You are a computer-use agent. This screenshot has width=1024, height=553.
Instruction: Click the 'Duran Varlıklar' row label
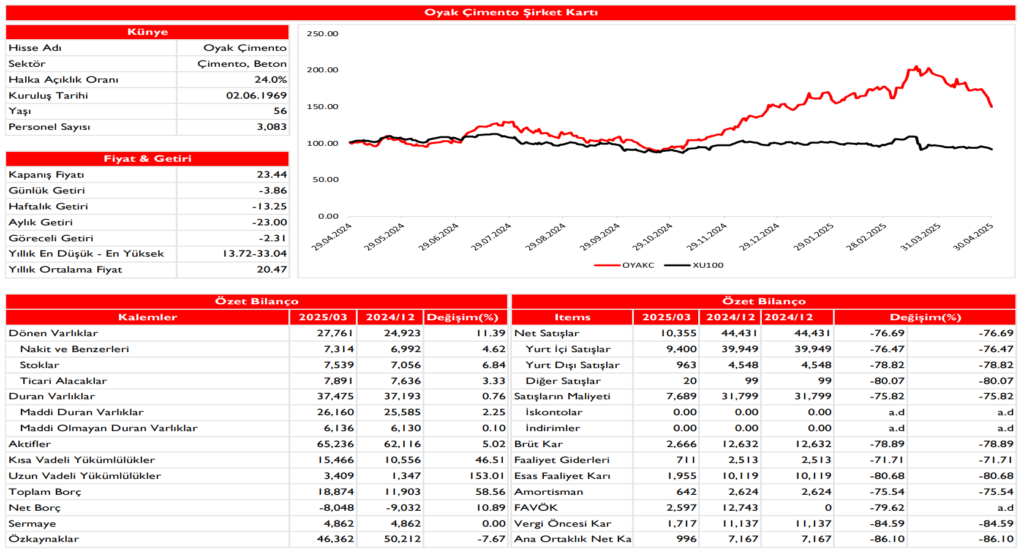52,396
